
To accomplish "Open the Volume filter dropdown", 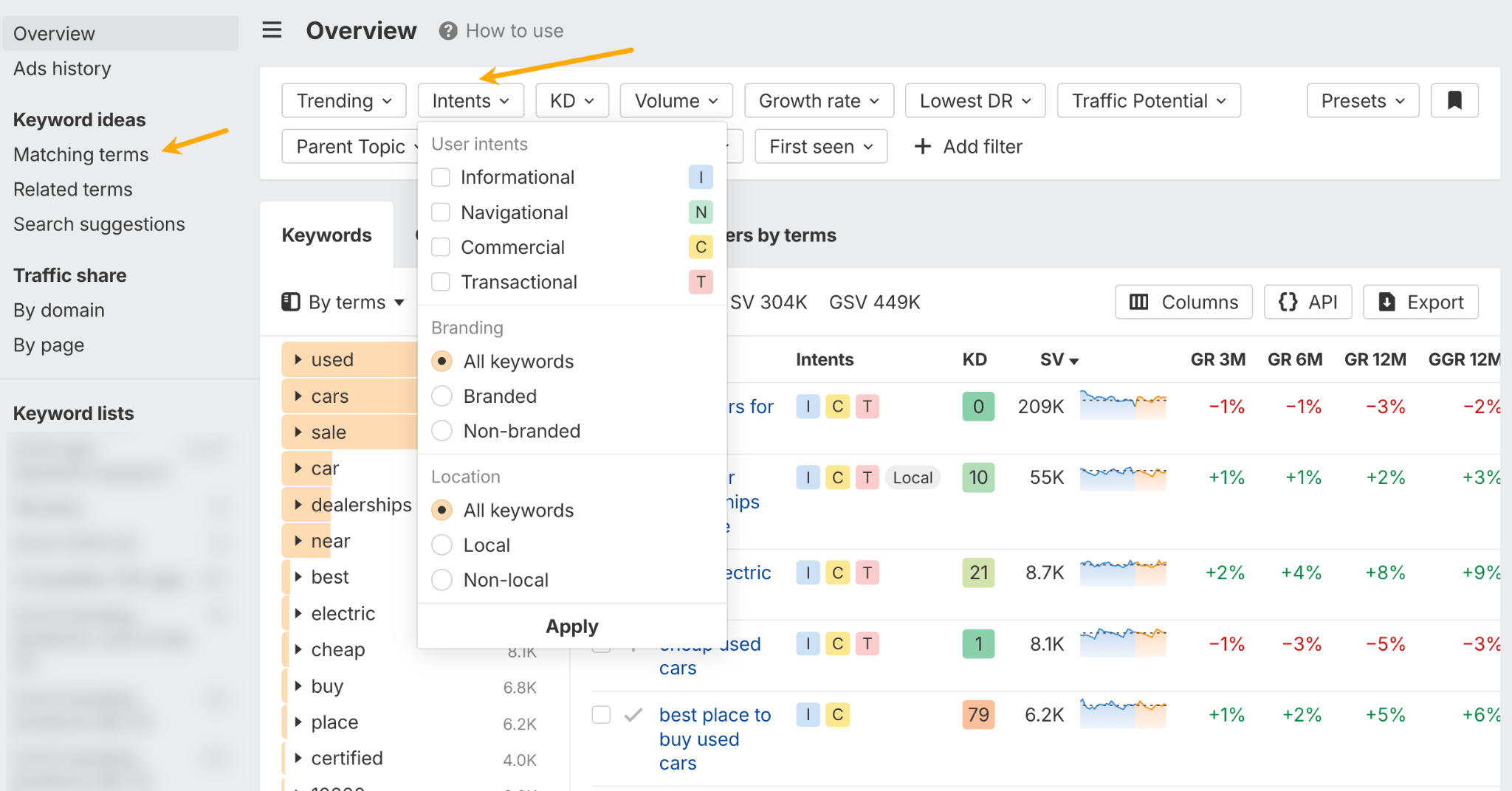I will (675, 100).
